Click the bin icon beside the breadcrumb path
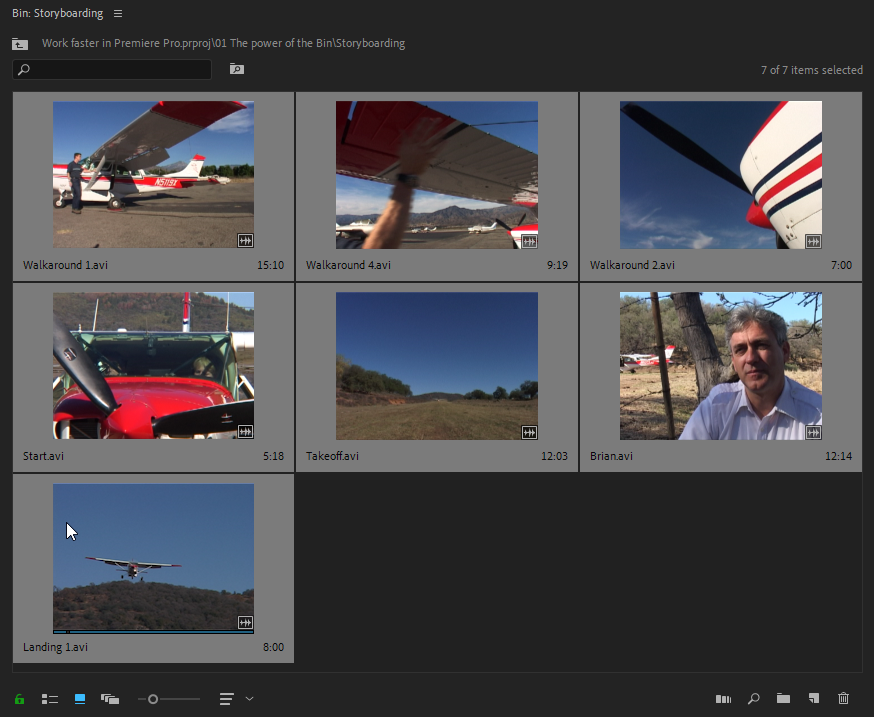This screenshot has width=874, height=717. tap(19, 44)
